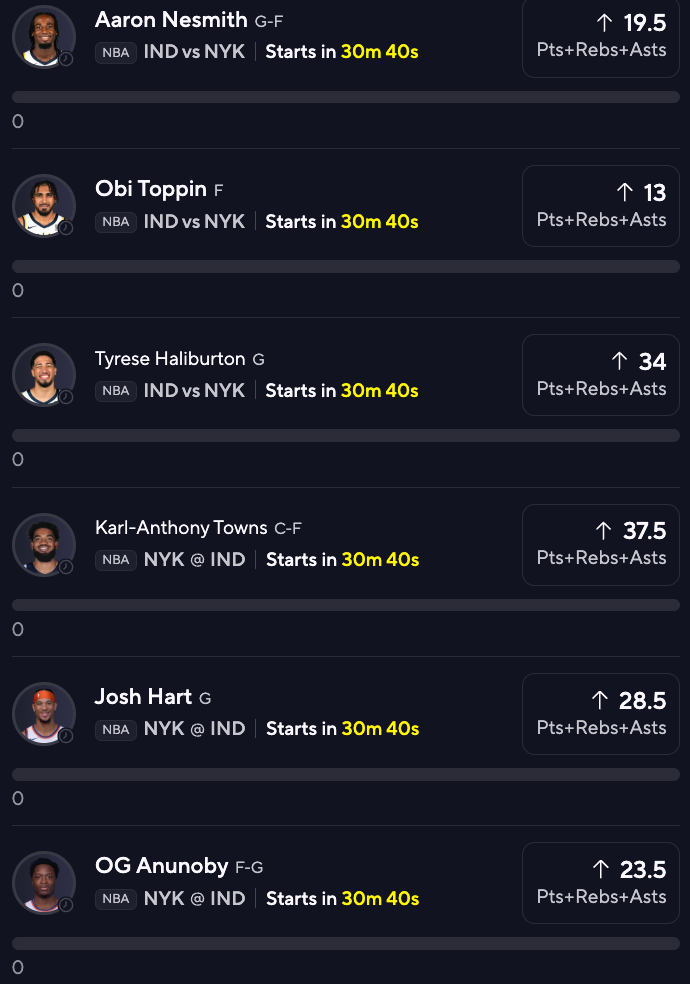This screenshot has height=984, width=690.
Task: Click the clock icon on Obi Toppin's avatar
Action: 66,228
